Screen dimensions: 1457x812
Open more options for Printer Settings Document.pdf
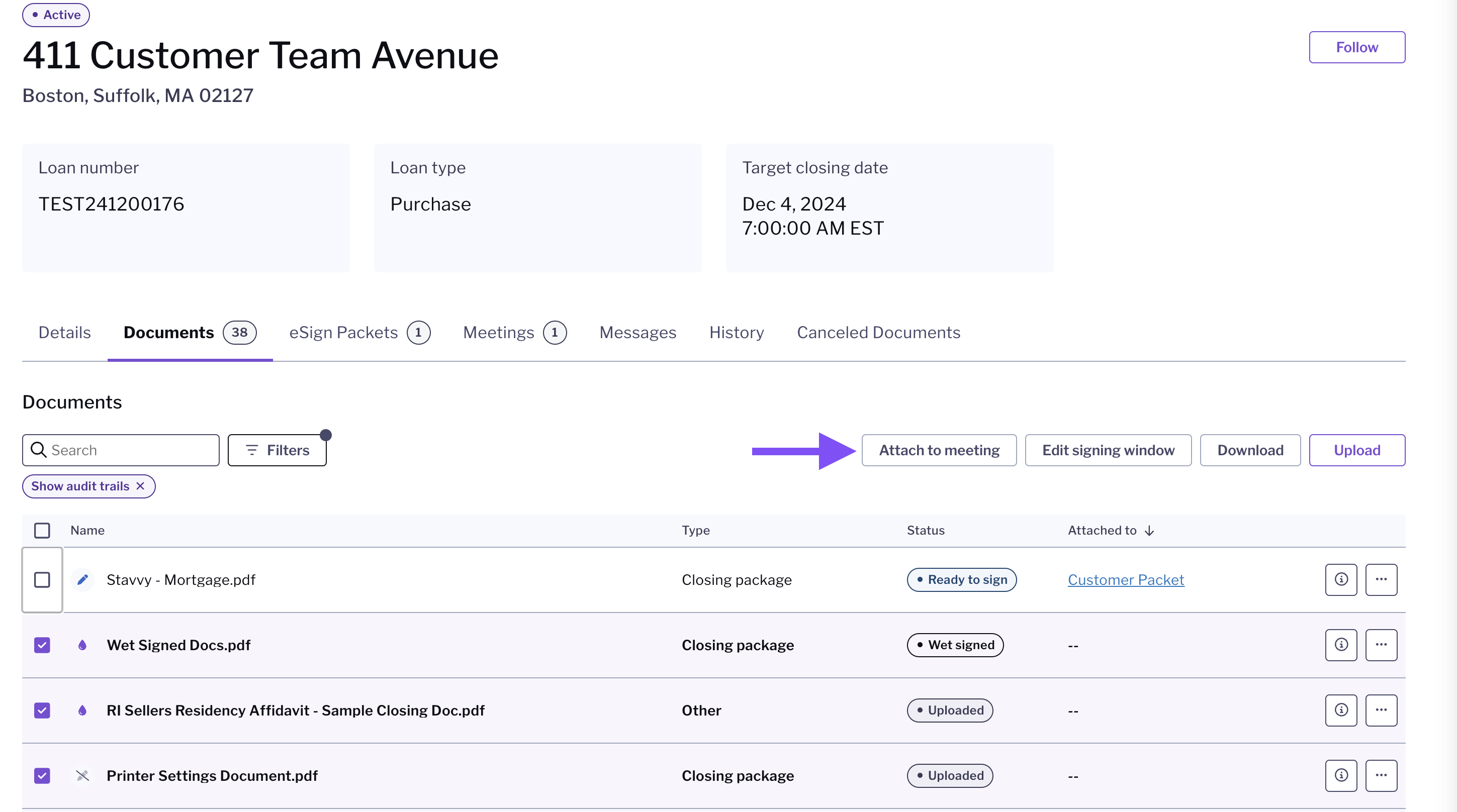click(1381, 775)
